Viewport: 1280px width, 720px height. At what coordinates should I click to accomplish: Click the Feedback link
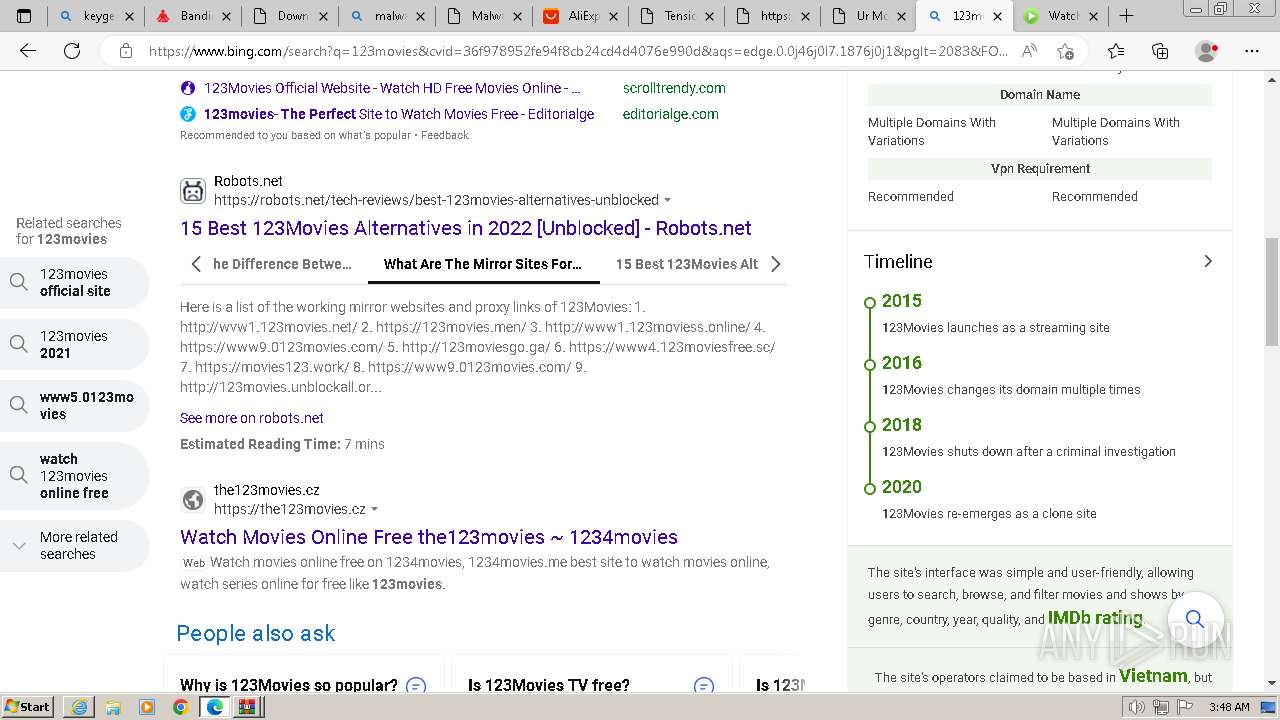point(445,135)
